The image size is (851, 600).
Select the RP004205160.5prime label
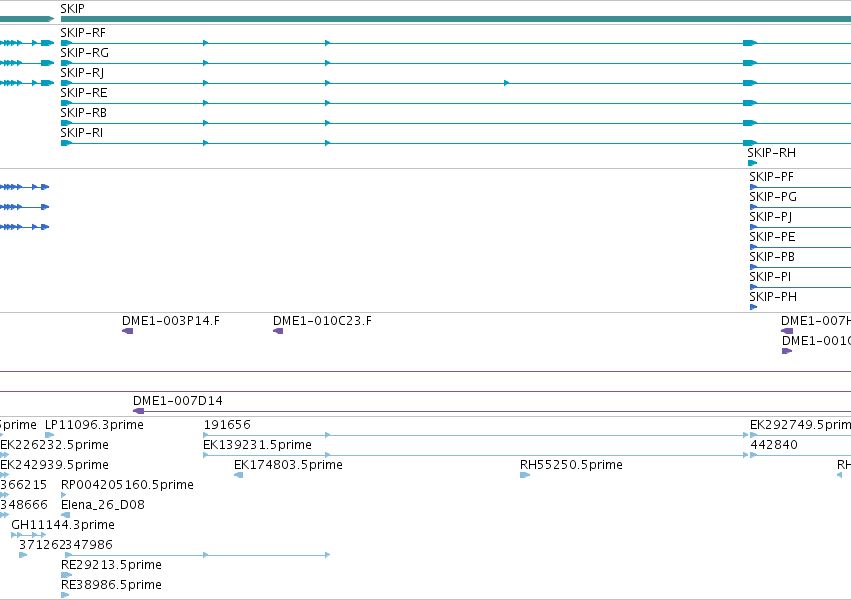pyautogui.click(x=127, y=485)
